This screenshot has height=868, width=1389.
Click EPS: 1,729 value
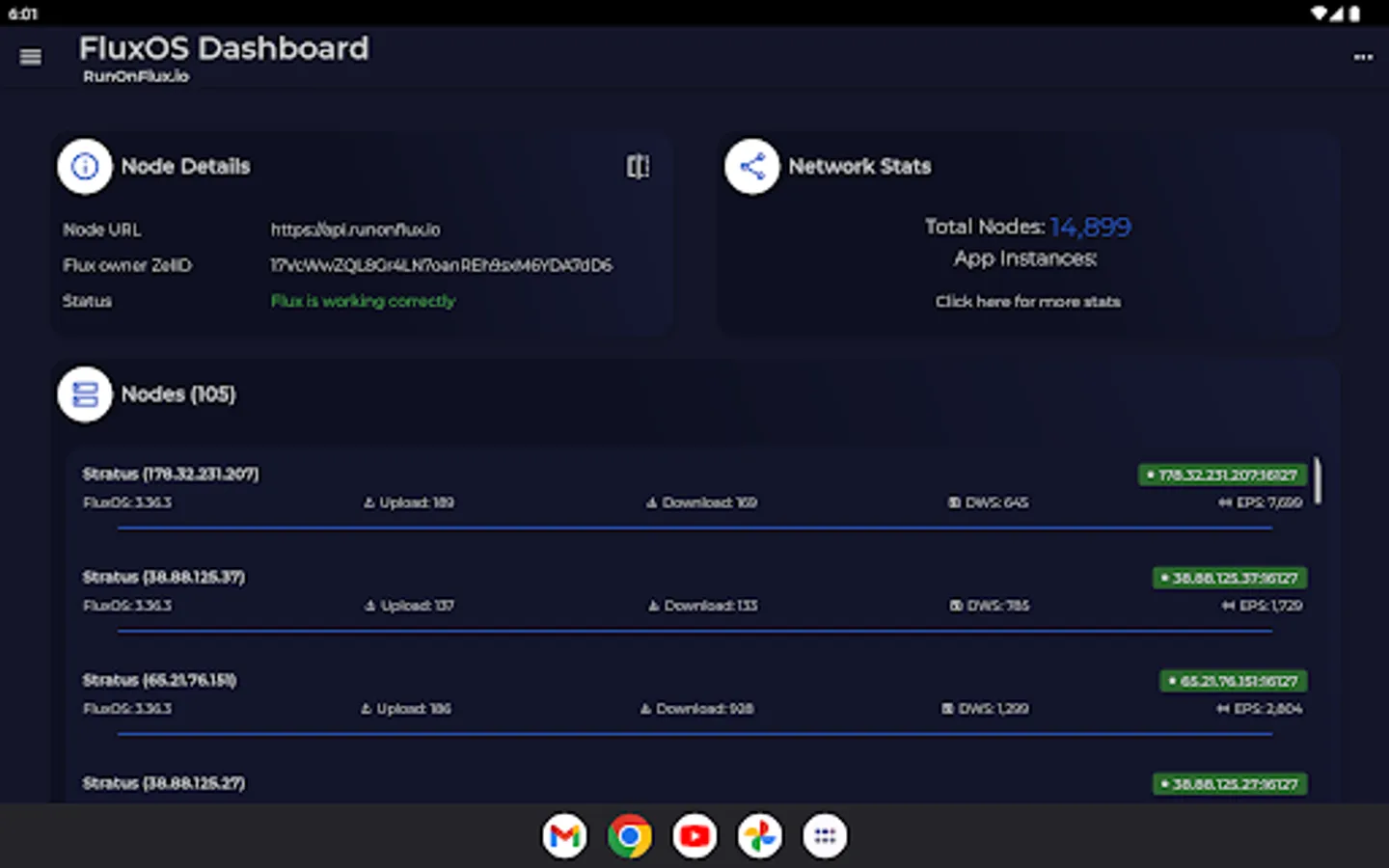click(1263, 606)
